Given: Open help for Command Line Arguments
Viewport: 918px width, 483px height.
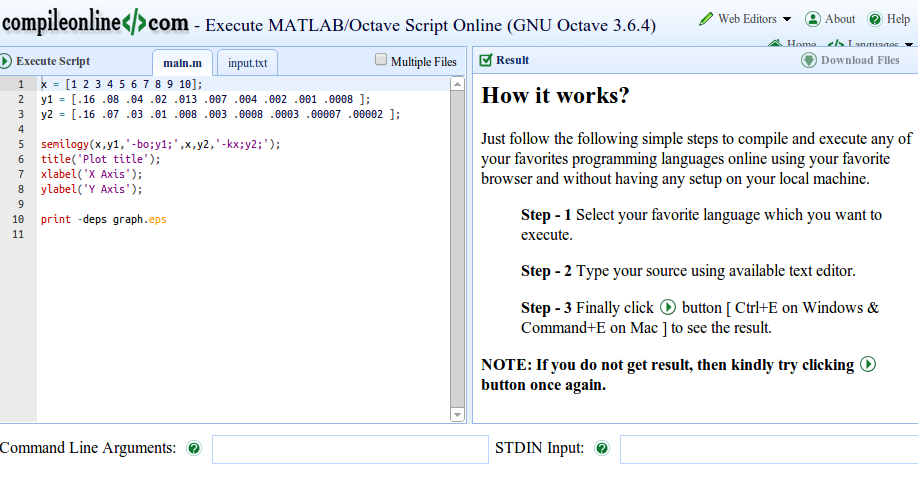Looking at the screenshot, I should click(x=194, y=448).
